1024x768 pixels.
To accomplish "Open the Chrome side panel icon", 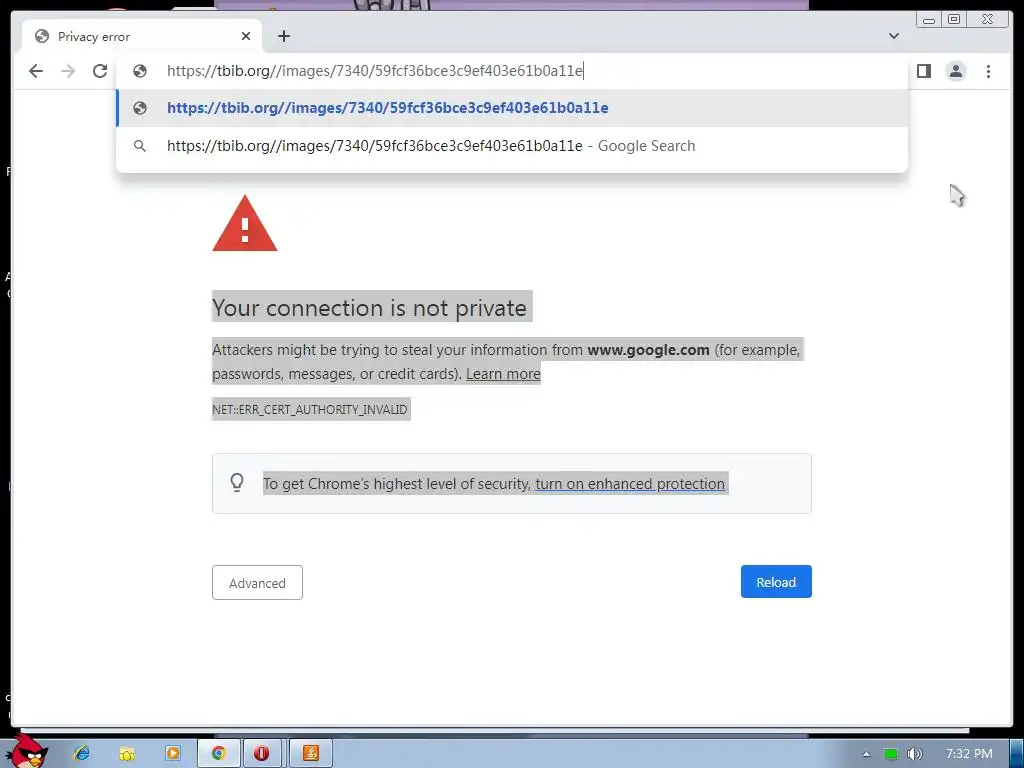I will 924,71.
